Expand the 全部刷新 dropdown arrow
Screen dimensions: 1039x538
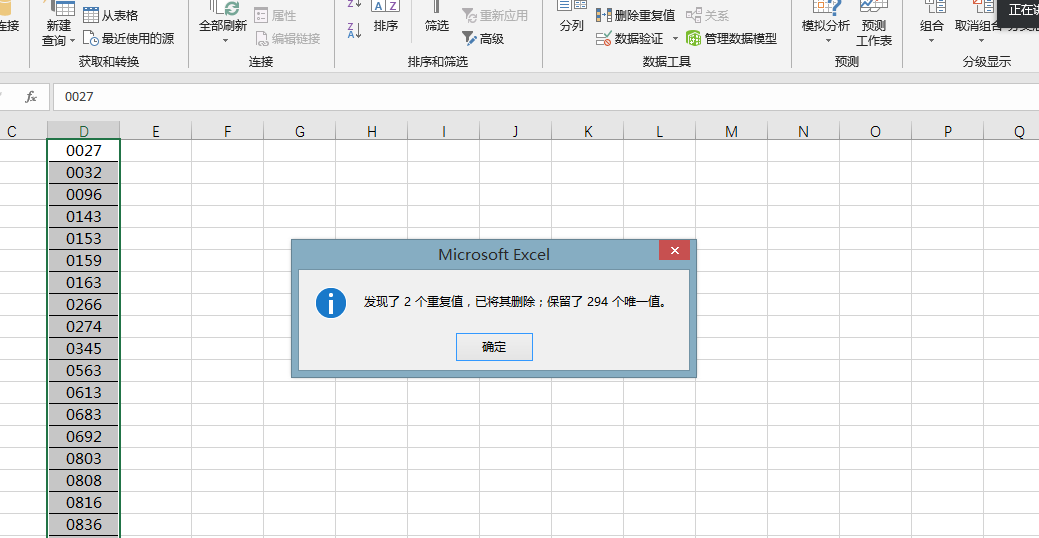(x=224, y=41)
